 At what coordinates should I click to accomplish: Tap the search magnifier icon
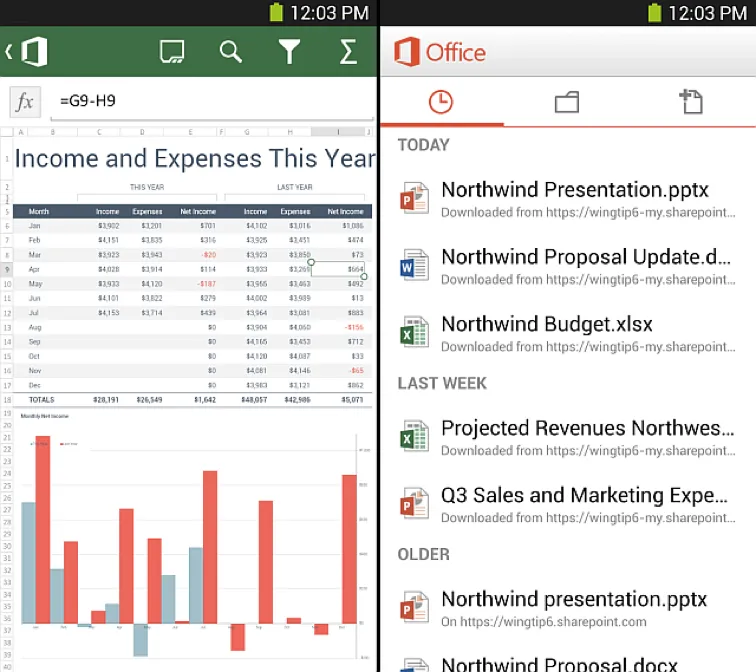pos(231,52)
